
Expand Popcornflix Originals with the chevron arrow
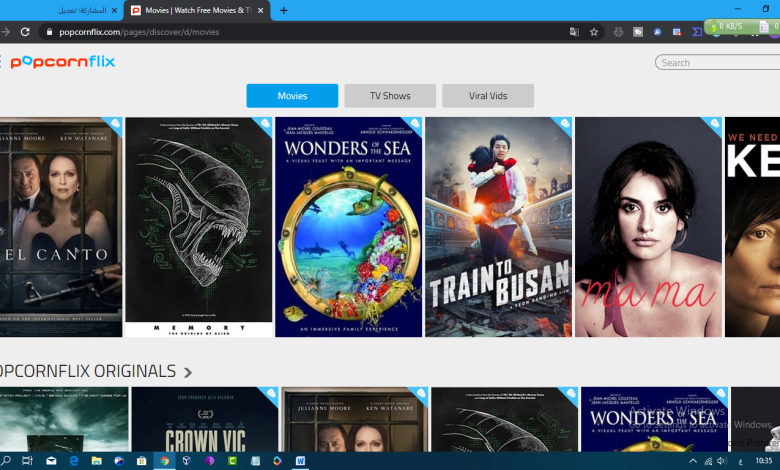pyautogui.click(x=188, y=372)
